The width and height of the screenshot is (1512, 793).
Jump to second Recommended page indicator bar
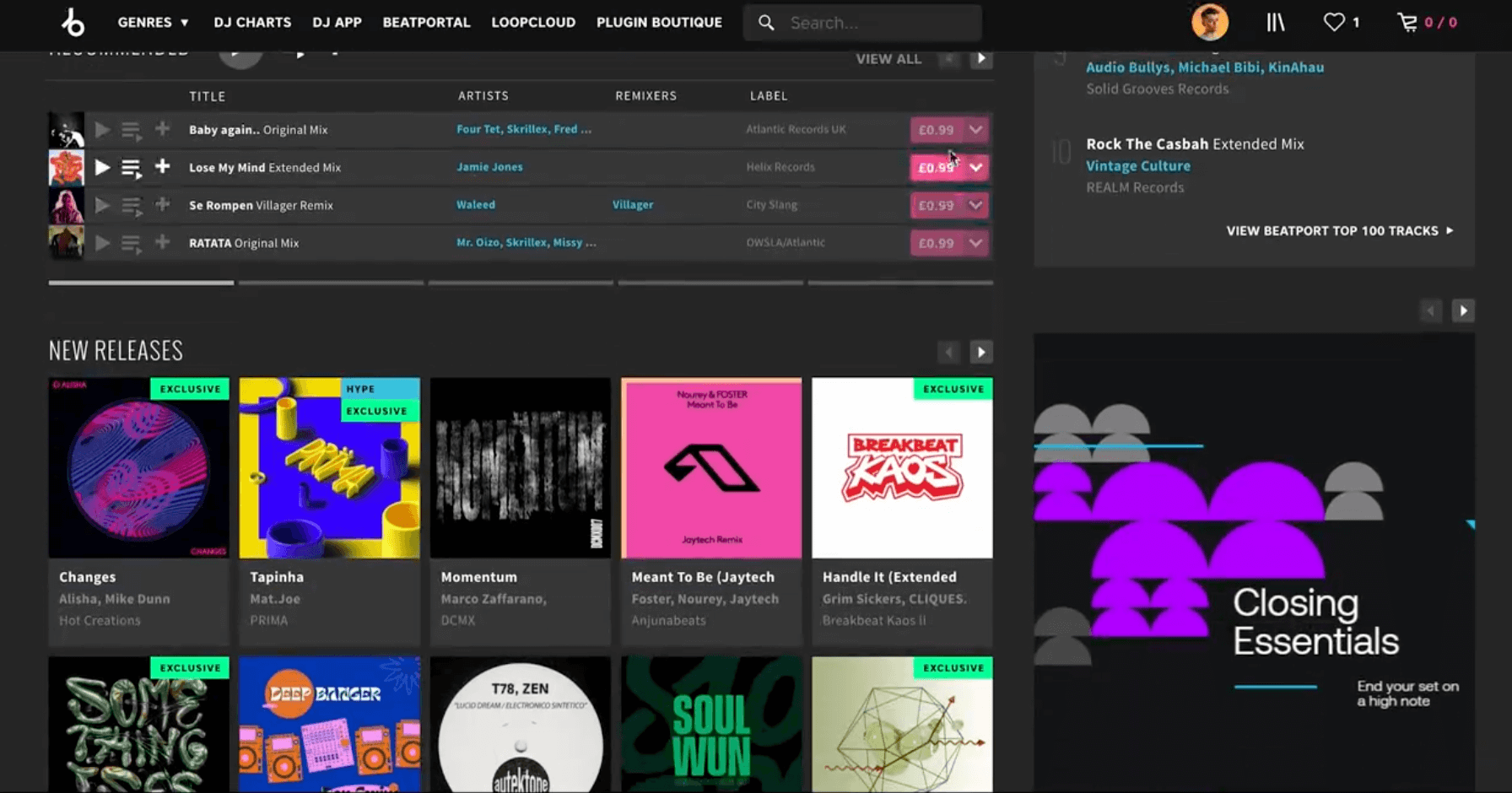point(331,283)
